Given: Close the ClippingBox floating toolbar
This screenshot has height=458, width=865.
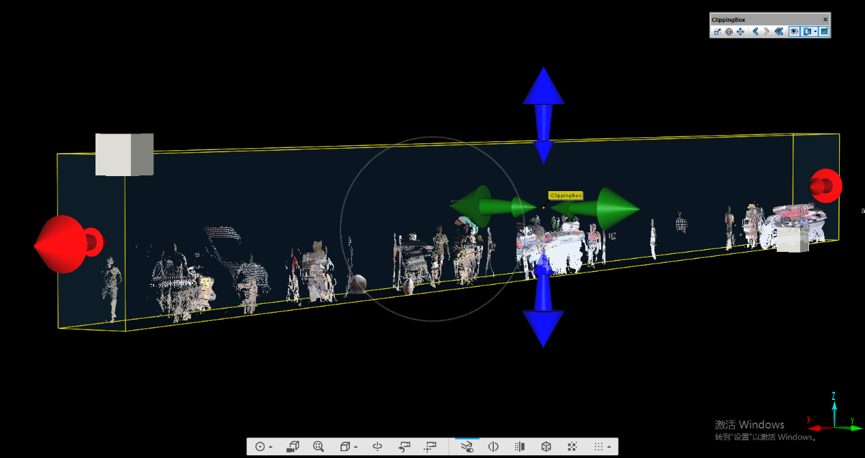Looking at the screenshot, I should pos(825,19).
